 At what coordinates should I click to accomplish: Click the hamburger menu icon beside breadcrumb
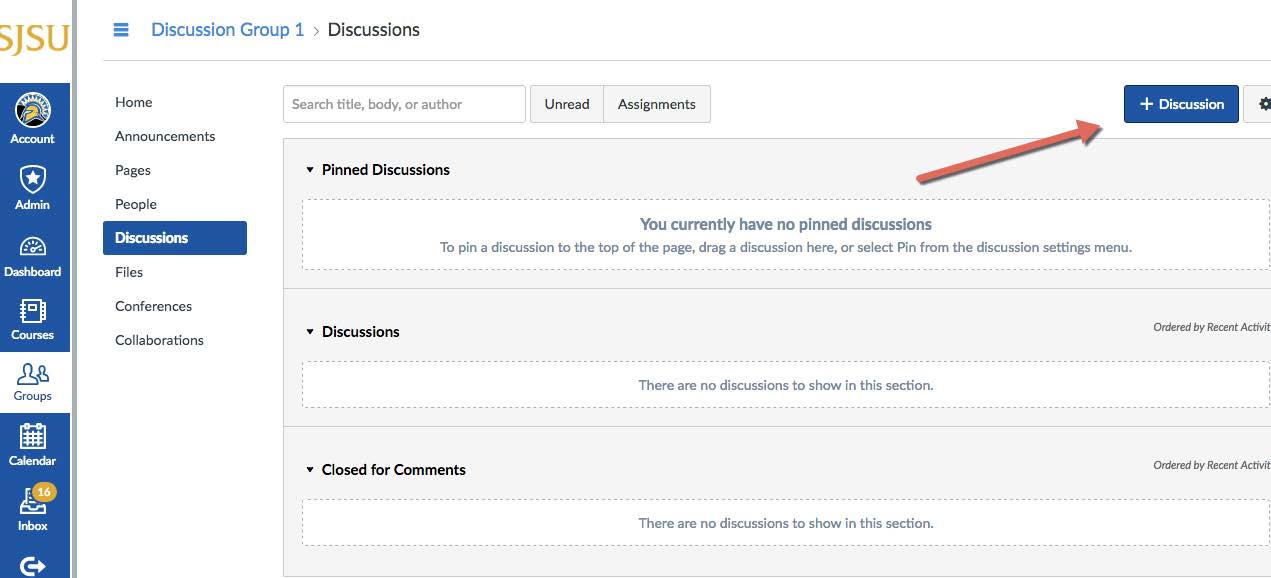point(121,30)
